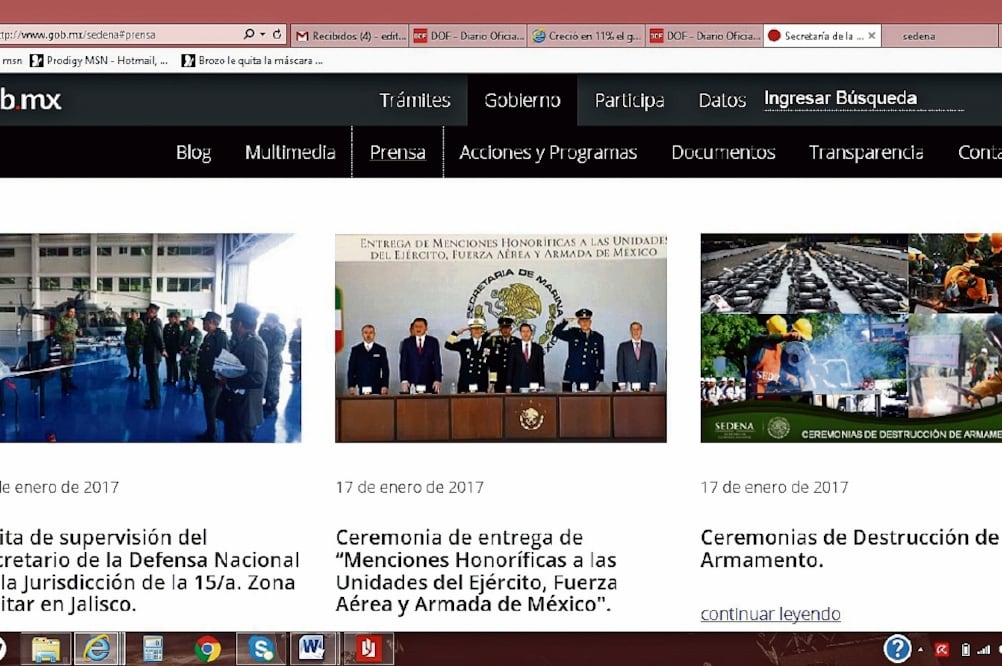Open Adobe Reader from the taskbar
1002x666 pixels.
point(368,648)
